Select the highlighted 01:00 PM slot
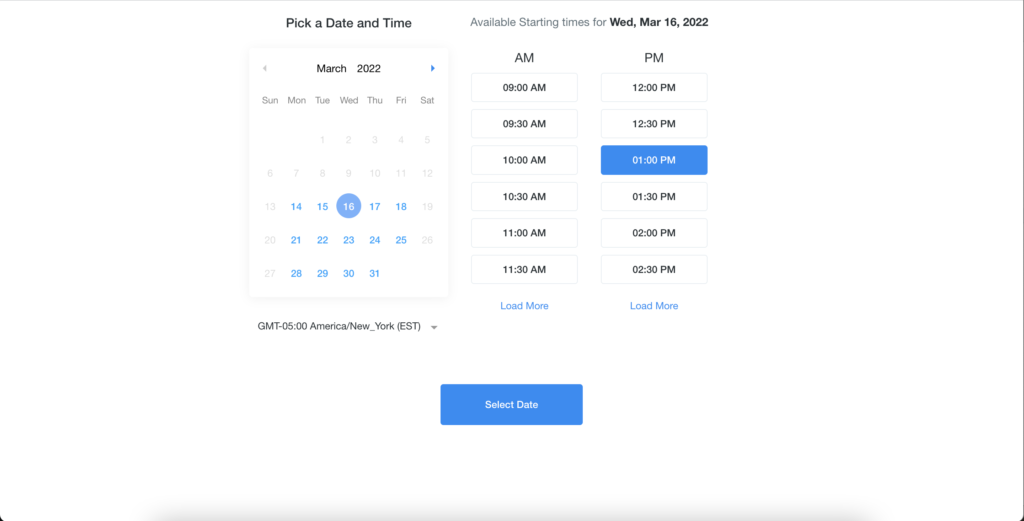 click(654, 160)
